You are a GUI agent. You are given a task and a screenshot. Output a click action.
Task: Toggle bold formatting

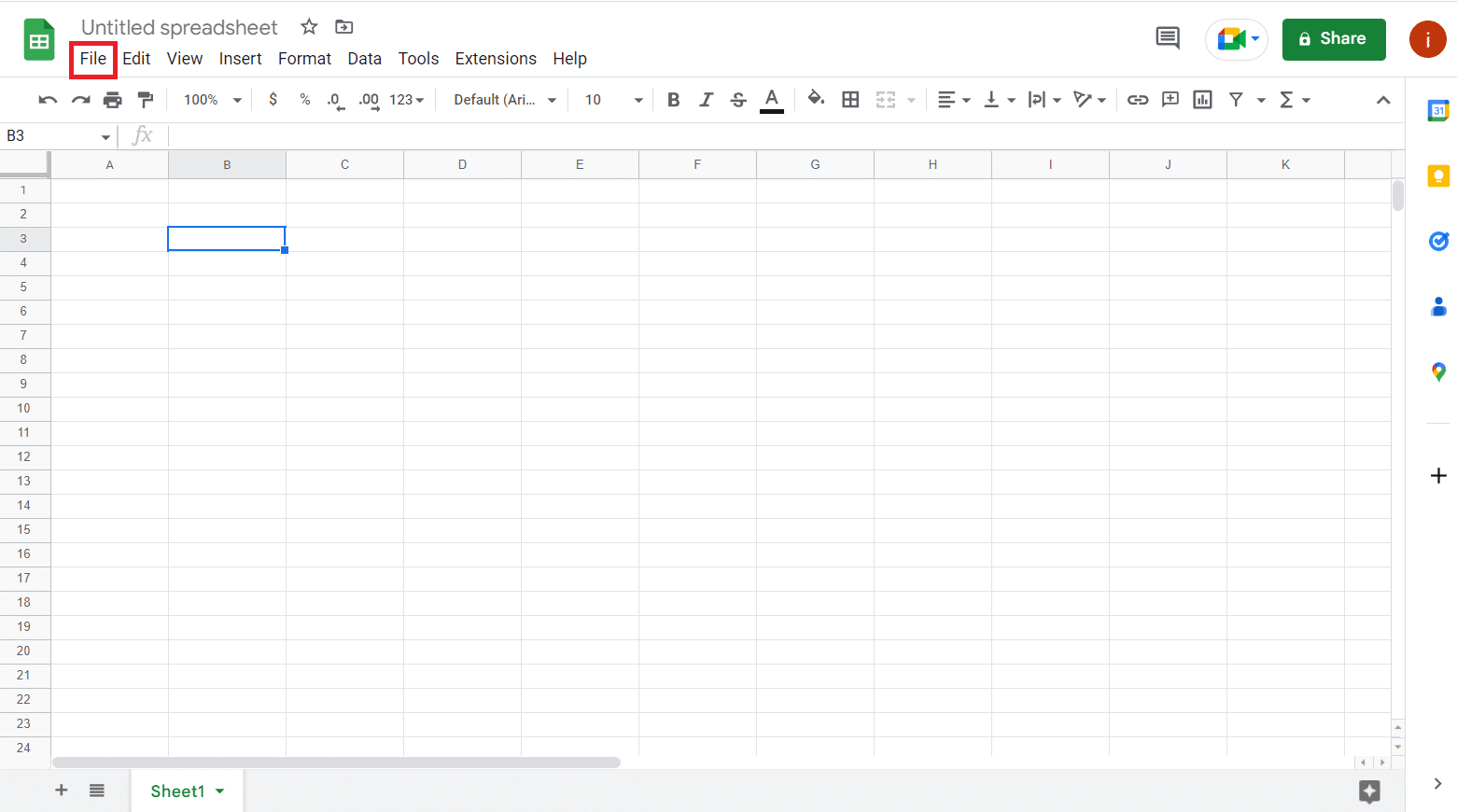(x=673, y=100)
